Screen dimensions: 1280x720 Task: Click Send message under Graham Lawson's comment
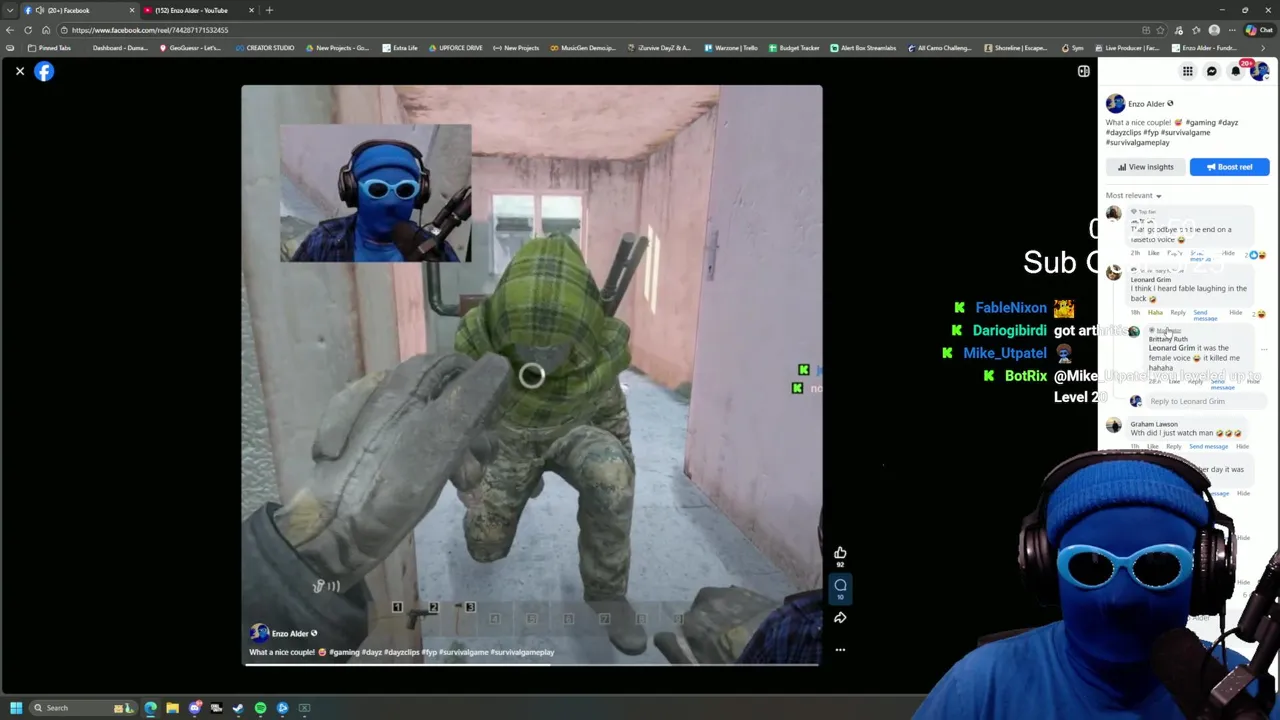click(1208, 446)
